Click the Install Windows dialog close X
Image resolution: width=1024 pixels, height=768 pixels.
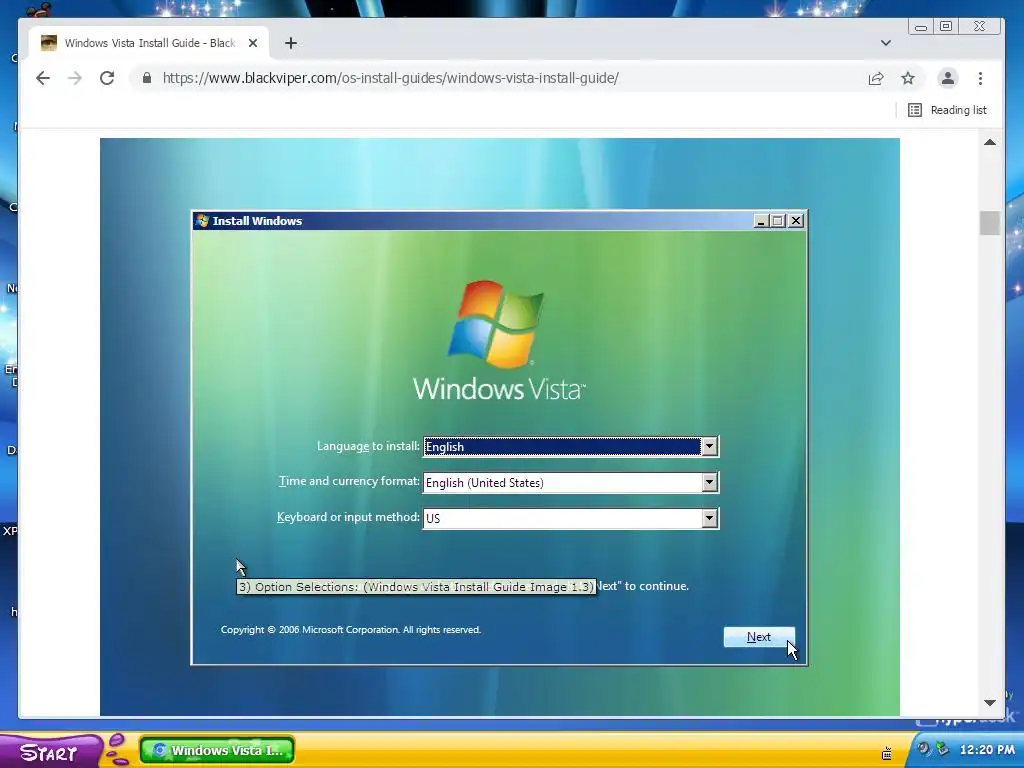pyautogui.click(x=796, y=221)
